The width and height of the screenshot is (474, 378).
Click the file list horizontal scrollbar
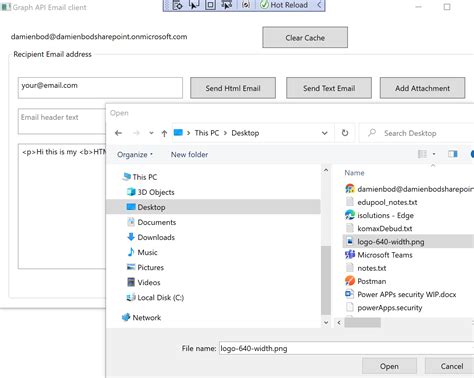click(362, 323)
